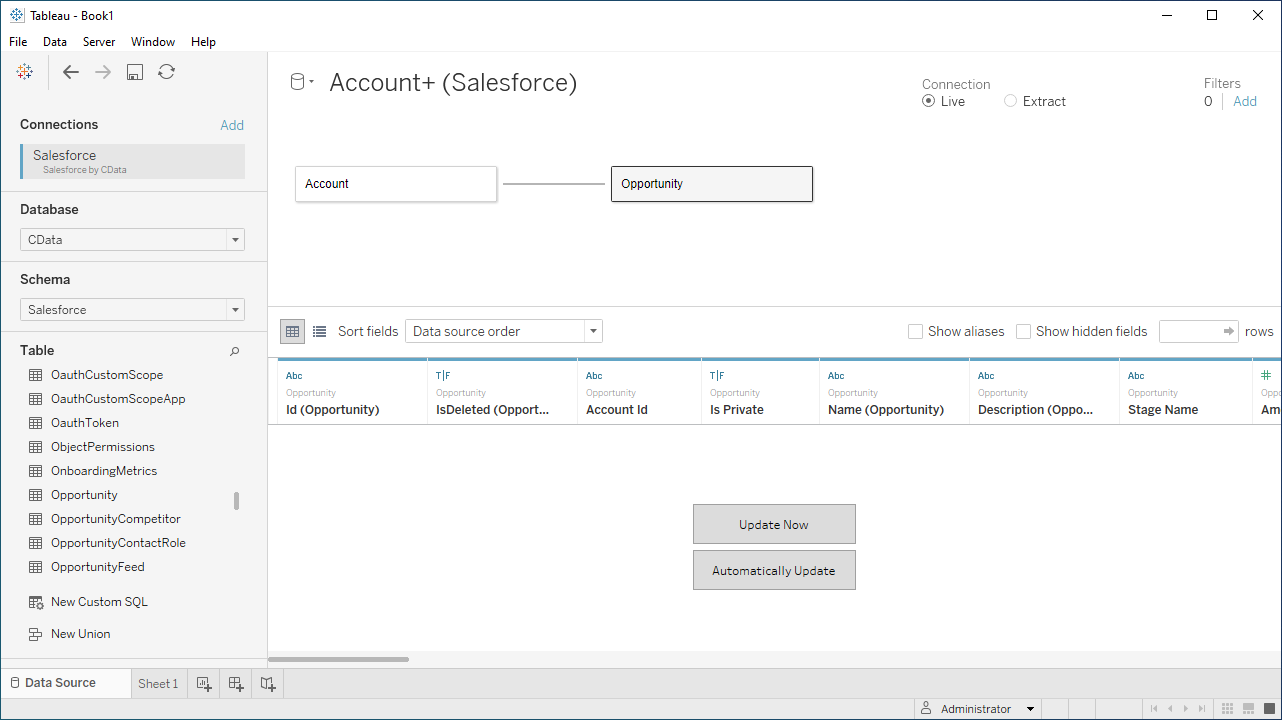The width and height of the screenshot is (1282, 720).
Task: Click the save icon in toolbar
Action: click(x=135, y=72)
